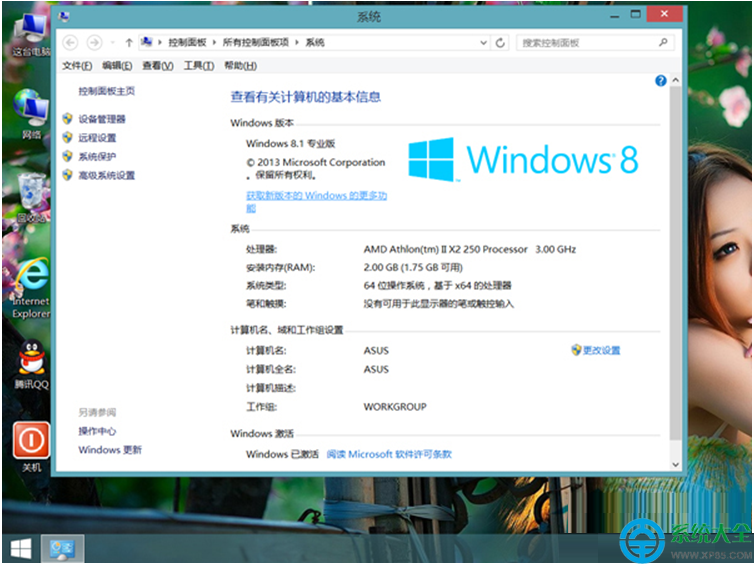Viewport: 754px width, 566px height.
Task: Expand the address bar history dropdown
Action: tap(483, 43)
